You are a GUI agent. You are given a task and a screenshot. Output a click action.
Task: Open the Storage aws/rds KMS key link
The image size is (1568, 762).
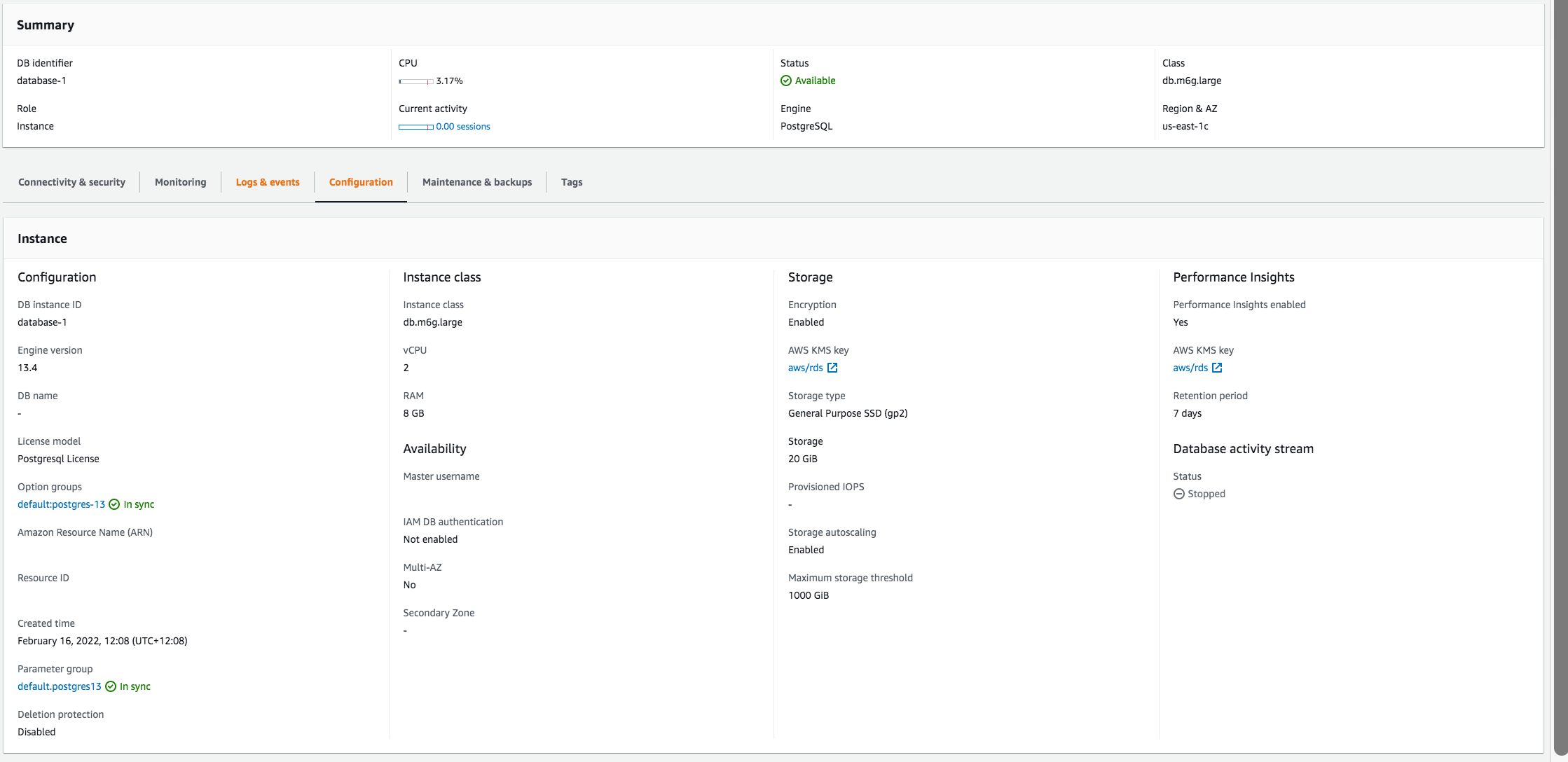[806, 368]
